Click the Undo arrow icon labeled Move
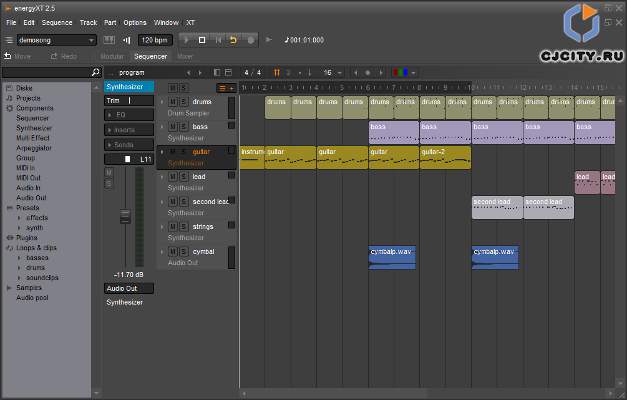This screenshot has width=627, height=400. coord(8,56)
